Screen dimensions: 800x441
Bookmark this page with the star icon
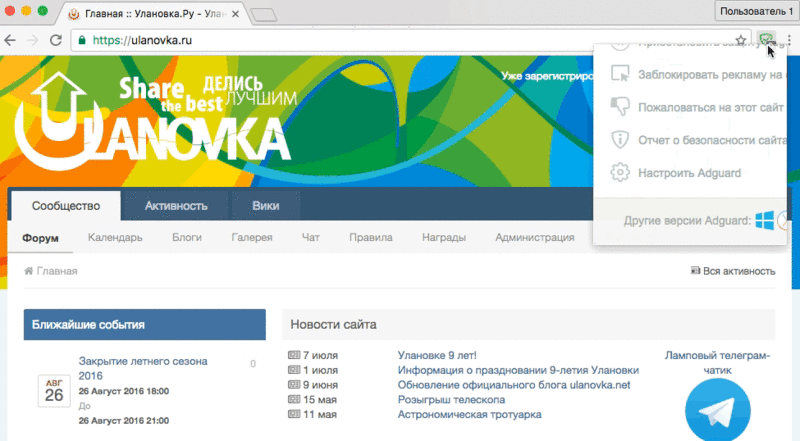[x=741, y=40]
